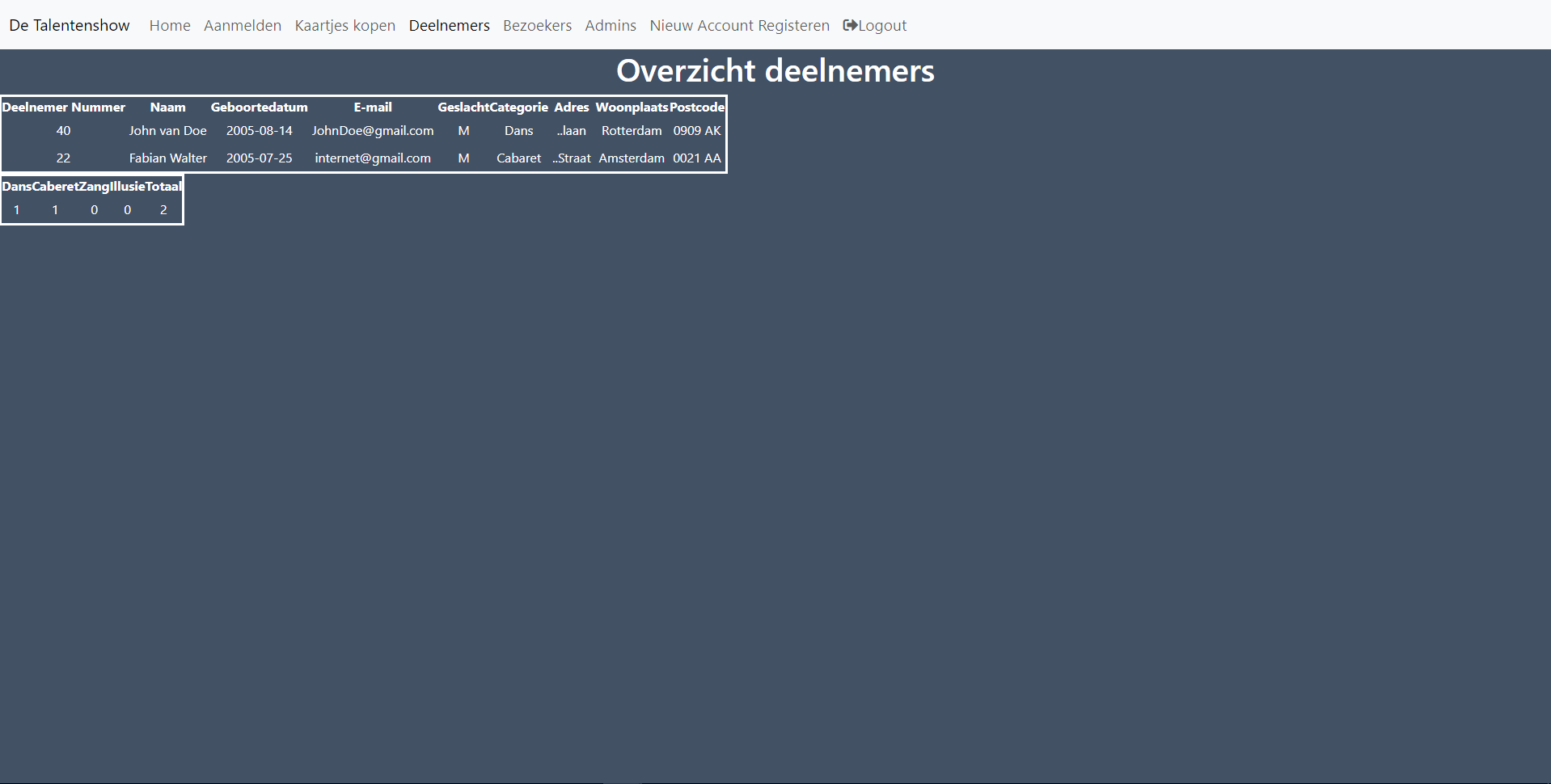Click the Adres column header

572,107
